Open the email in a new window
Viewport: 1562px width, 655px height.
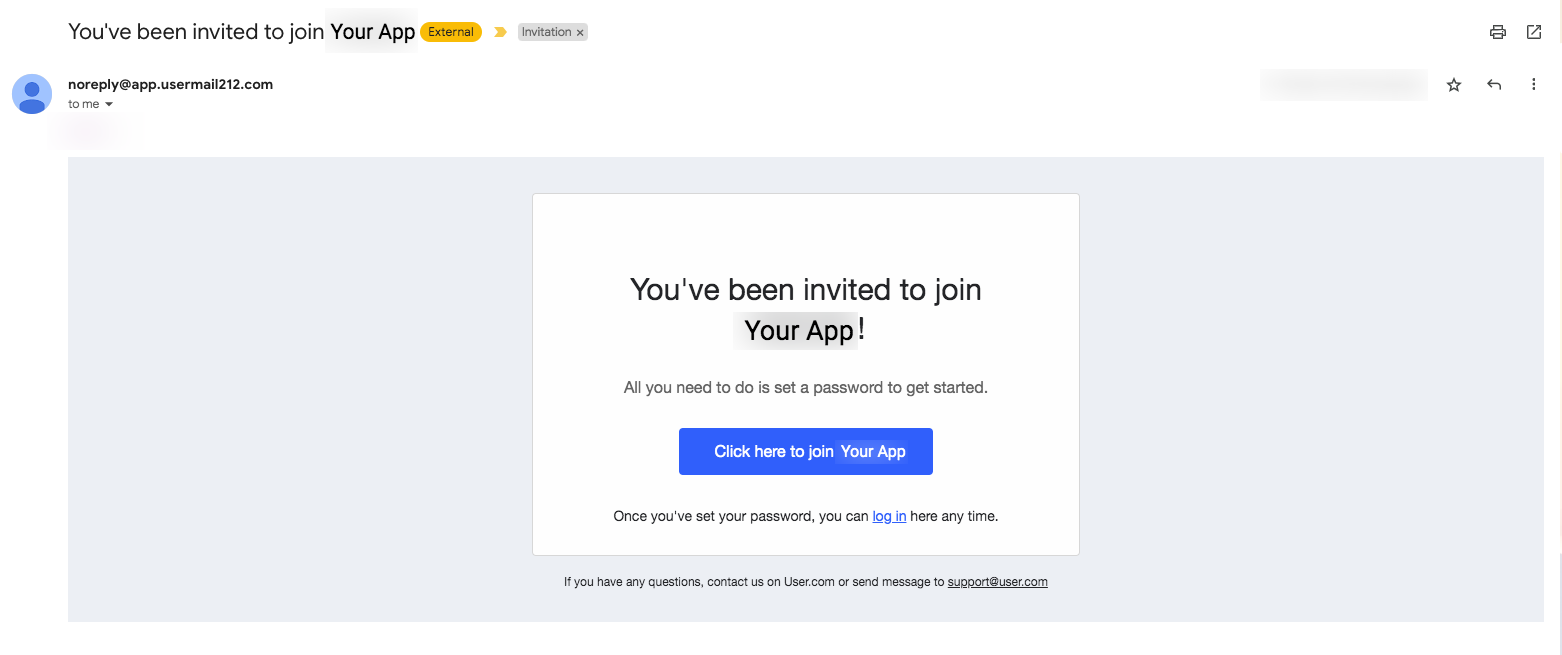coord(1534,32)
